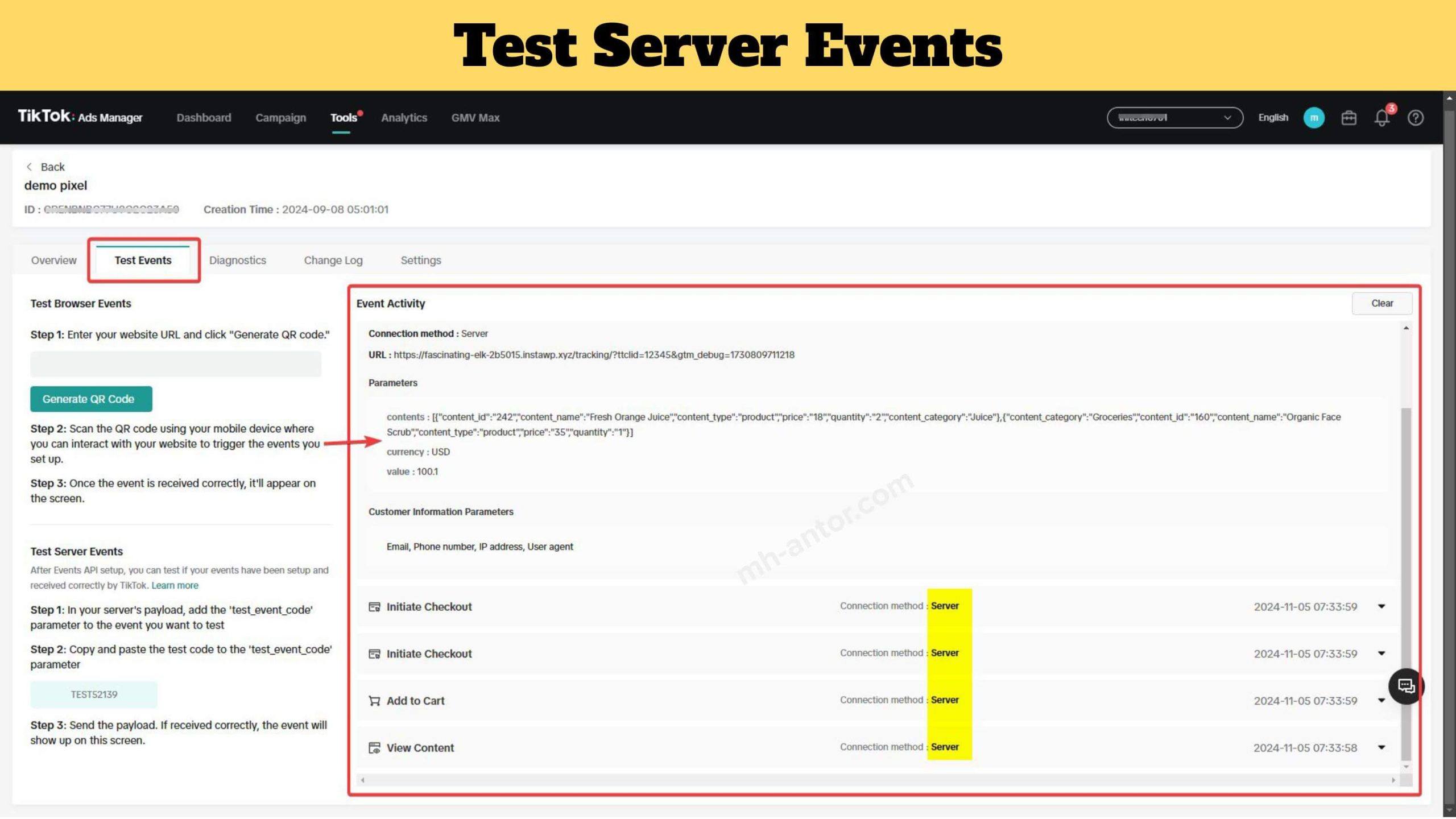Image resolution: width=1456 pixels, height=819 pixels.
Task: Copy the test code TEST52139
Action: tap(94, 694)
